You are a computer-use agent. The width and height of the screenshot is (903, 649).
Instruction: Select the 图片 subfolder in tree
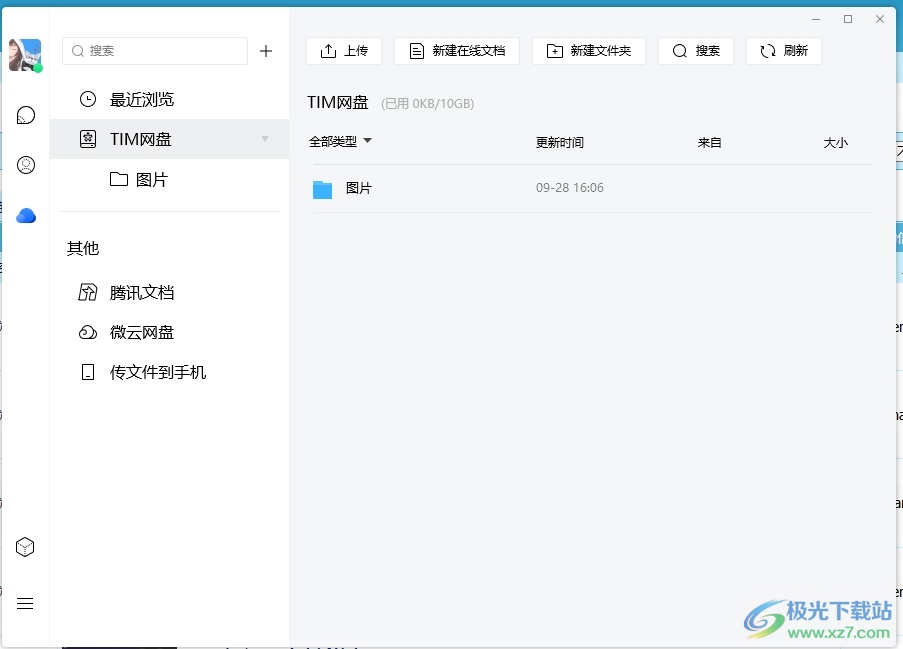[151, 179]
